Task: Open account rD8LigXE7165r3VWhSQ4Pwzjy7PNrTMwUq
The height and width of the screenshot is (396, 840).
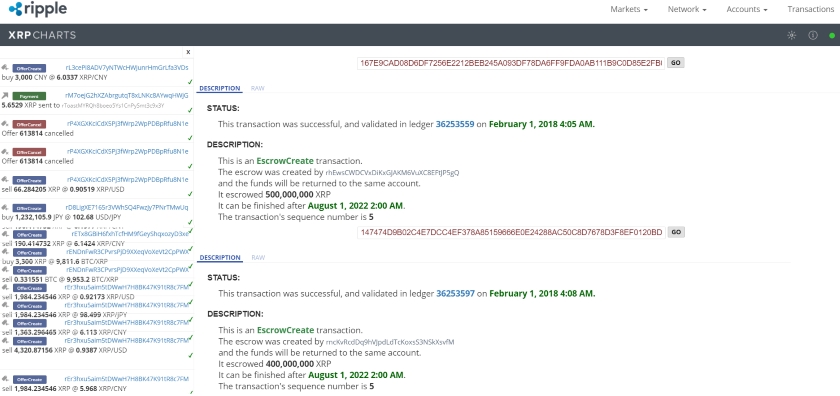Action: (127, 207)
